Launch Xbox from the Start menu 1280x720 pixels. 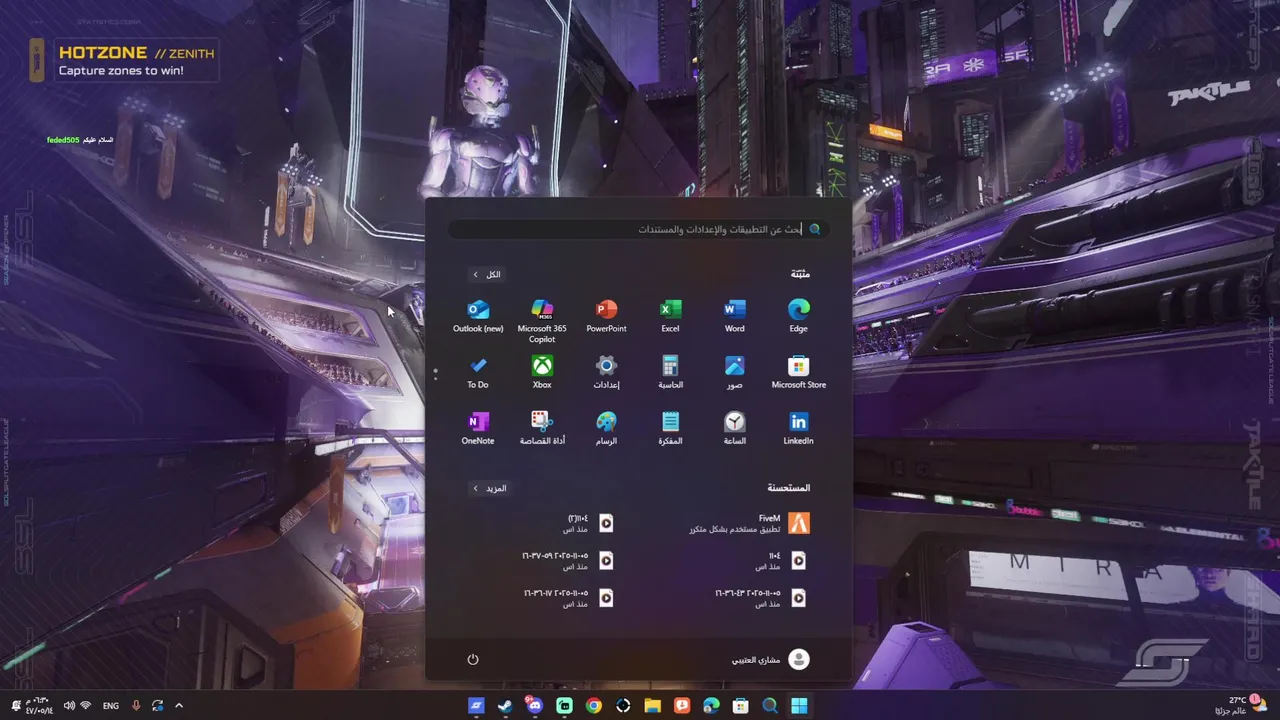(x=542, y=372)
